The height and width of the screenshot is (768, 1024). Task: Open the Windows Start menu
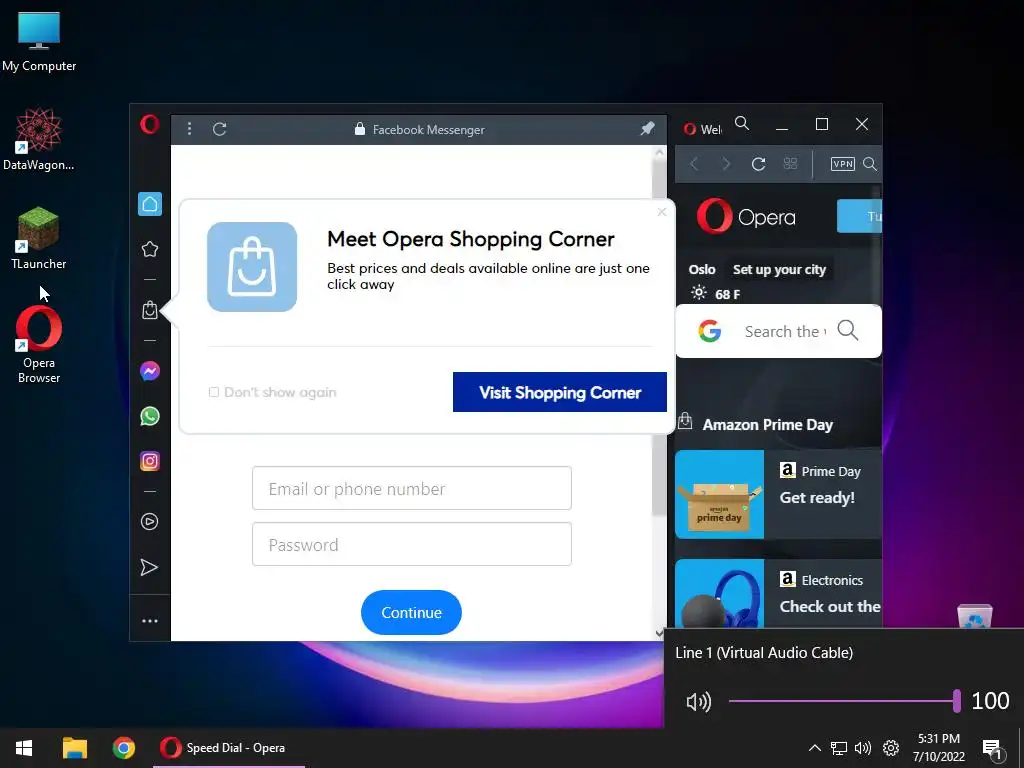[24, 748]
